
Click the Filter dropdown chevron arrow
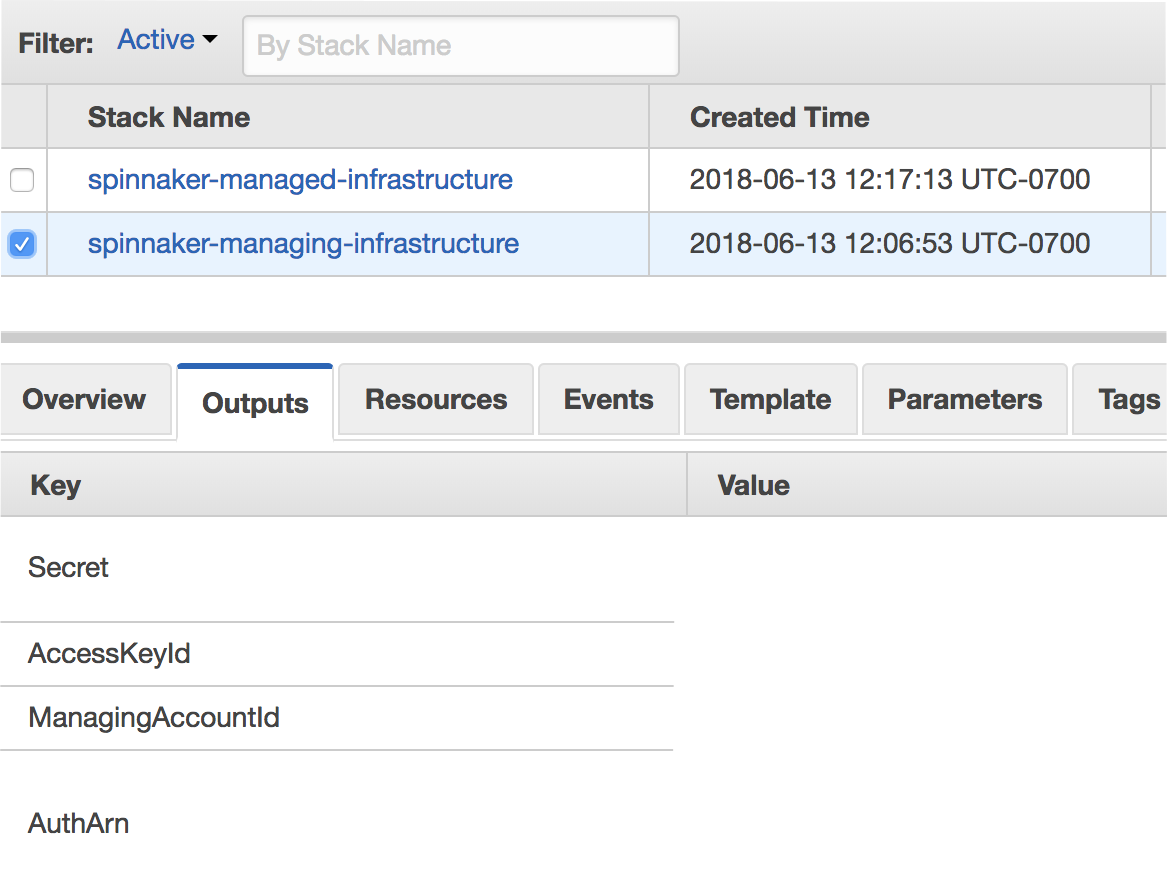click(x=210, y=41)
